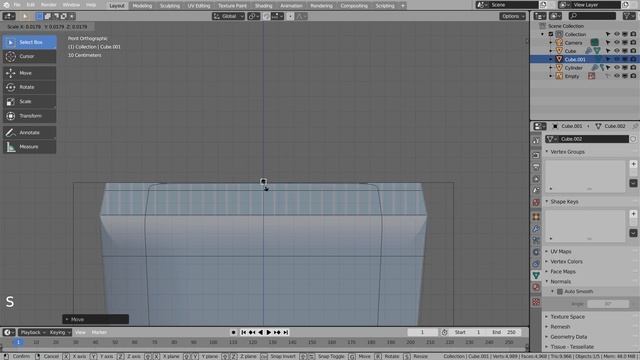This screenshot has height=360, width=640.
Task: Open the Tool properties tab
Action: (x=536, y=140)
